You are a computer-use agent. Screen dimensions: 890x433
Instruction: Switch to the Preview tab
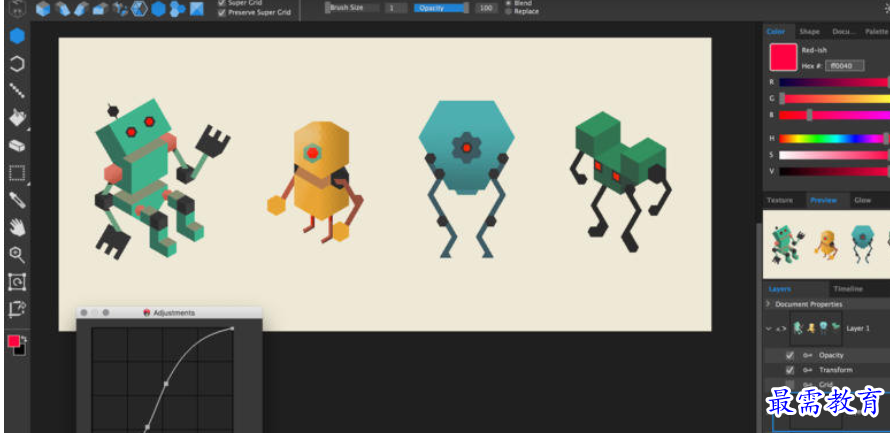click(824, 200)
